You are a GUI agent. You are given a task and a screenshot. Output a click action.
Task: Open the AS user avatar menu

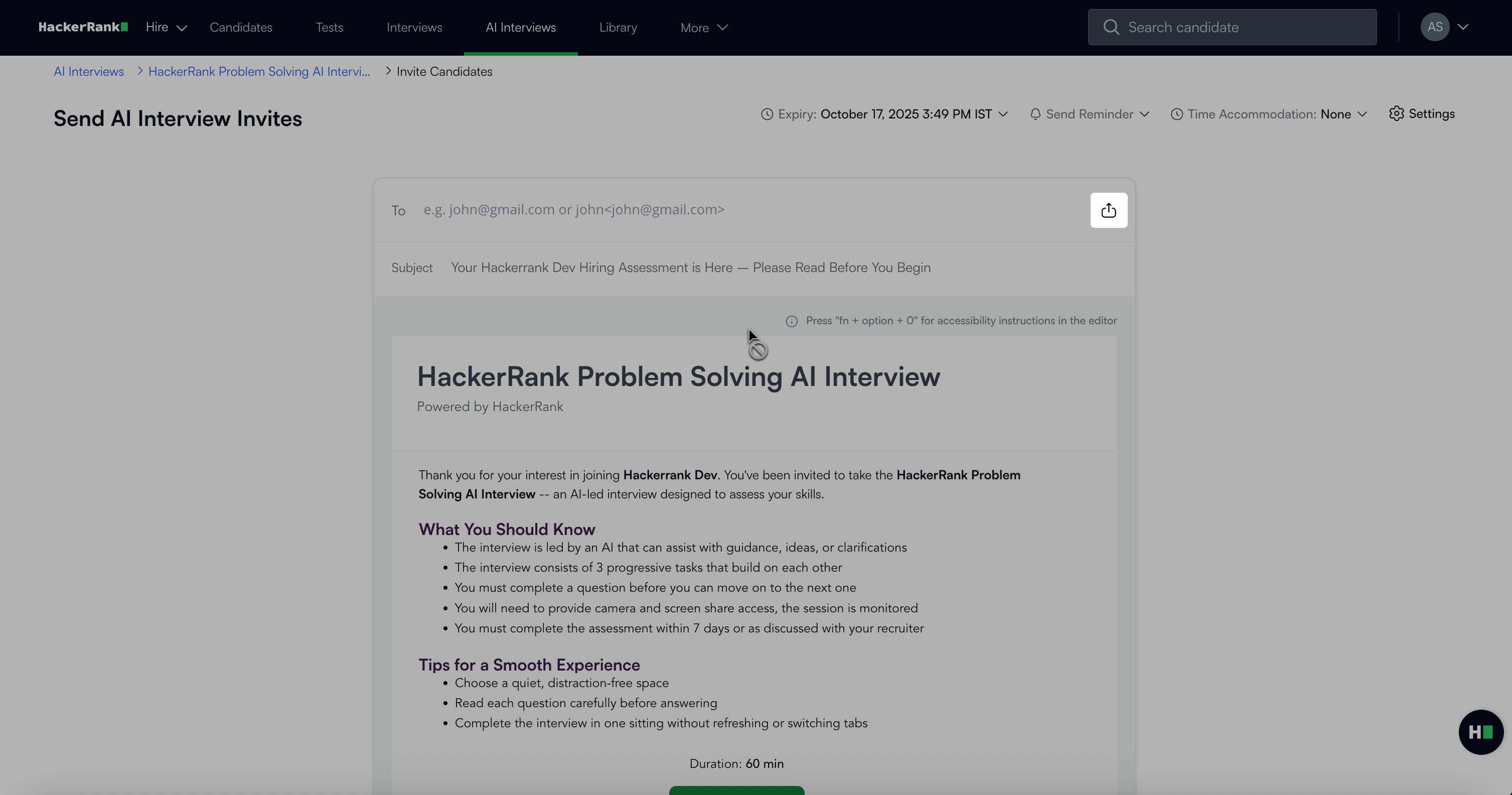click(1435, 27)
